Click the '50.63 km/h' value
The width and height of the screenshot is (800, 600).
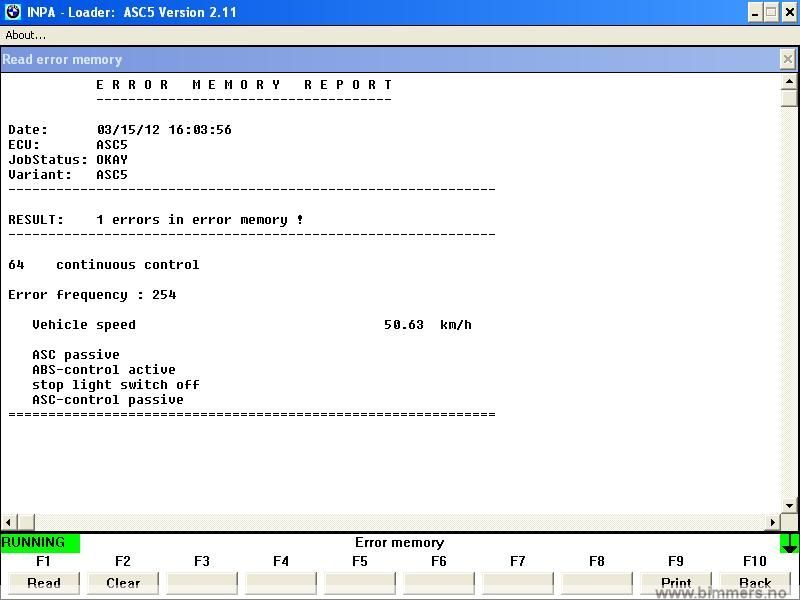[x=428, y=325]
